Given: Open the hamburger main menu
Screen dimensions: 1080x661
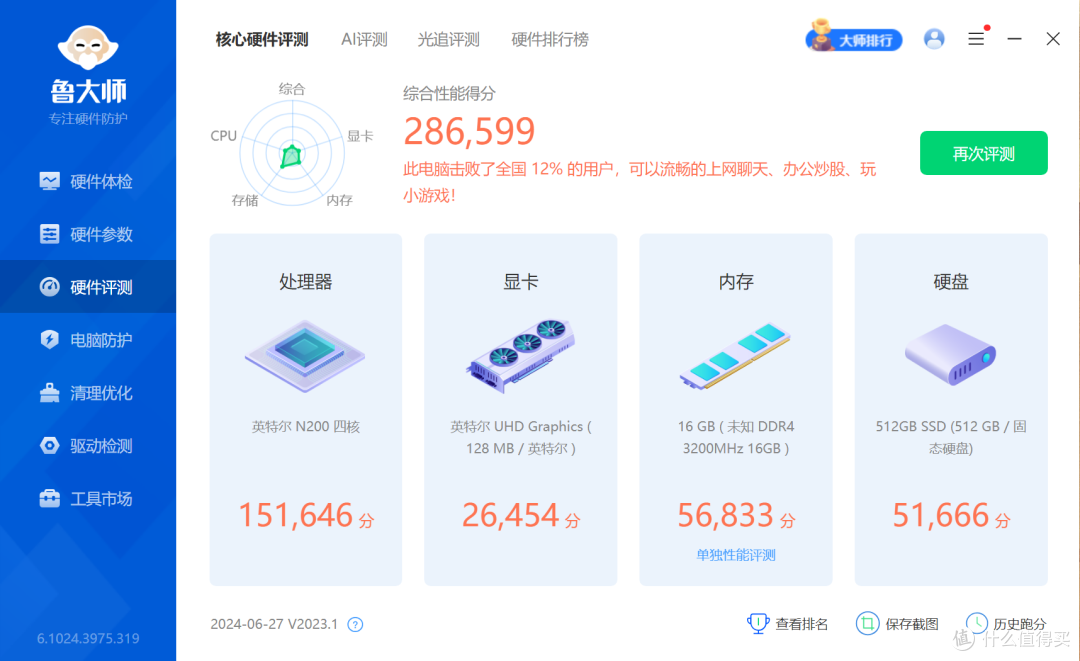Looking at the screenshot, I should pyautogui.click(x=976, y=39).
